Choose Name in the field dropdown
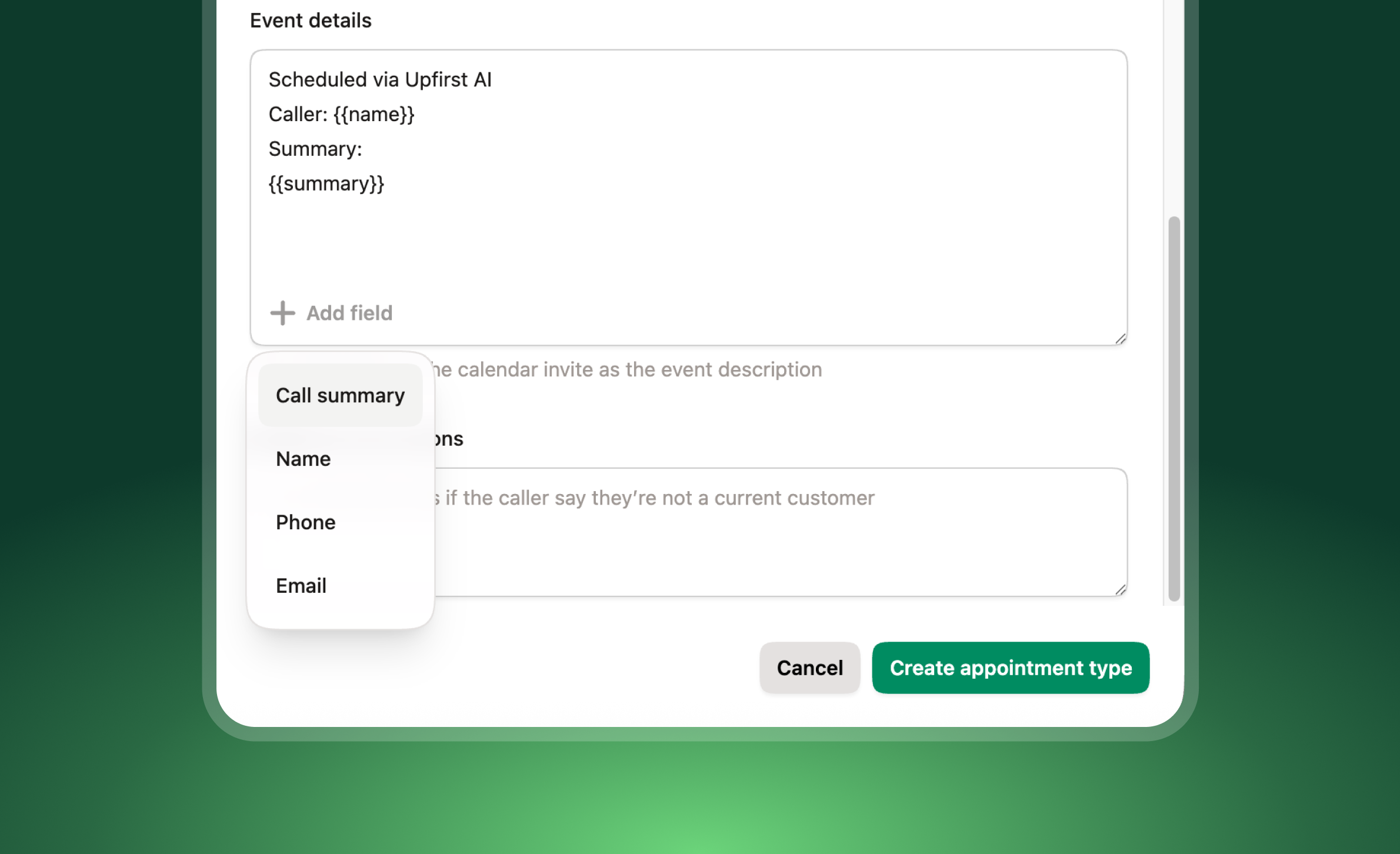The width and height of the screenshot is (1400, 854). point(304,459)
